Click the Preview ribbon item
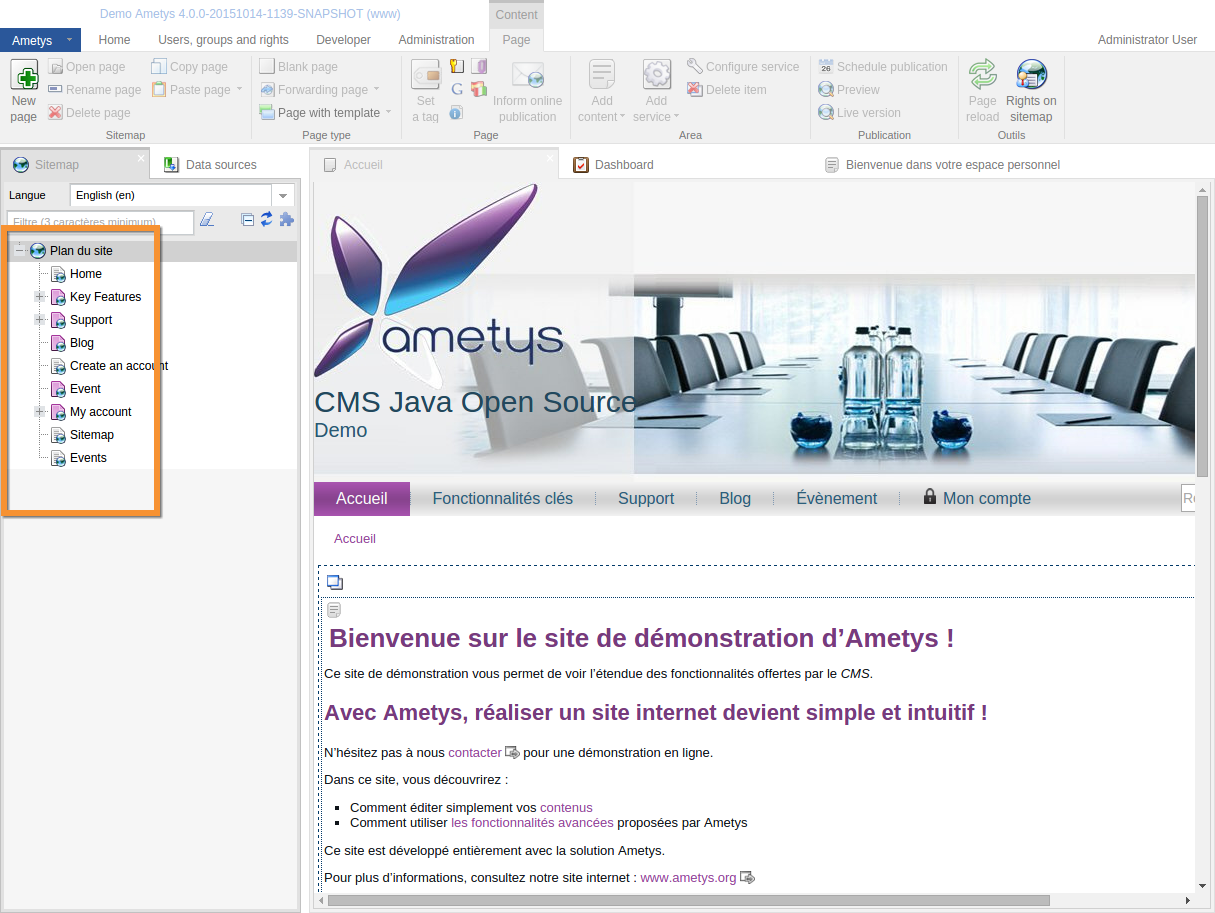This screenshot has height=913, width=1215. tap(849, 90)
